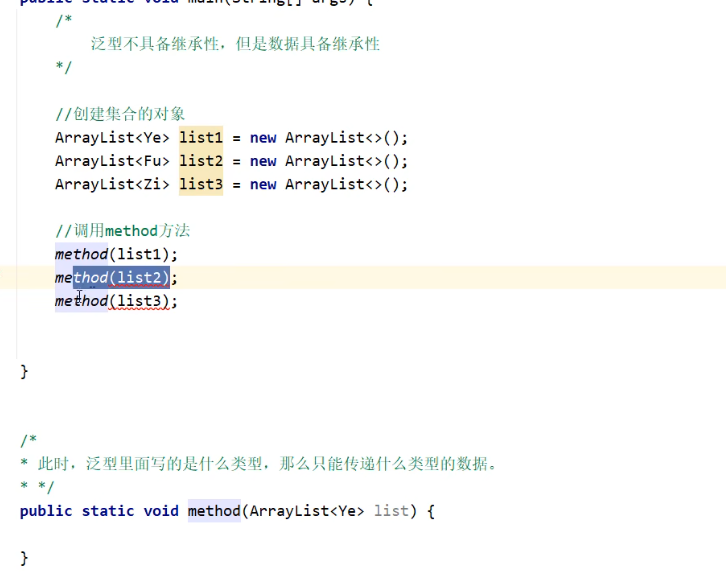Click the list1 variable declaration
Screen dimensions: 726x586
pos(201,138)
